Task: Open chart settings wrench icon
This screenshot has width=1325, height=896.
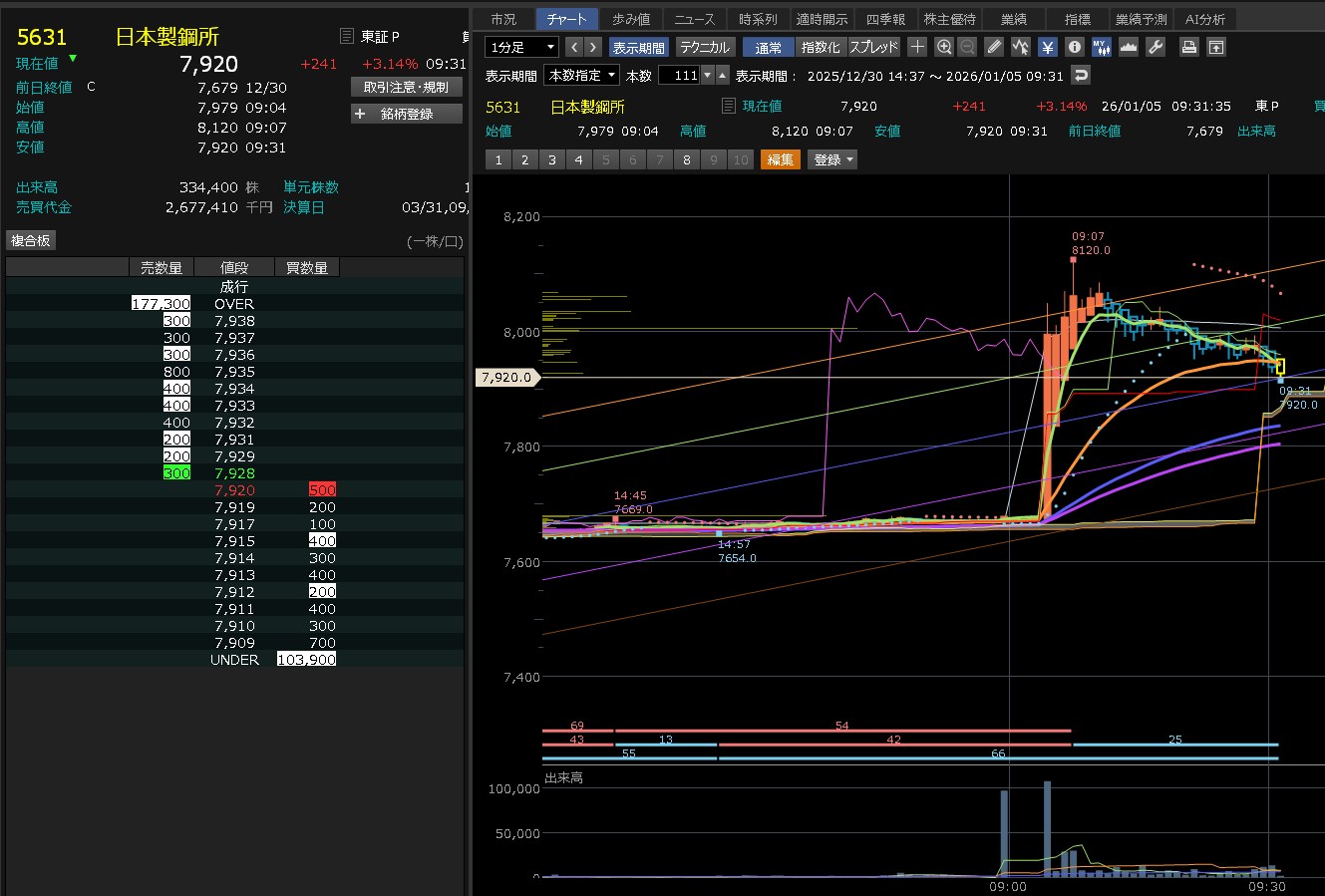Action: (x=1156, y=47)
